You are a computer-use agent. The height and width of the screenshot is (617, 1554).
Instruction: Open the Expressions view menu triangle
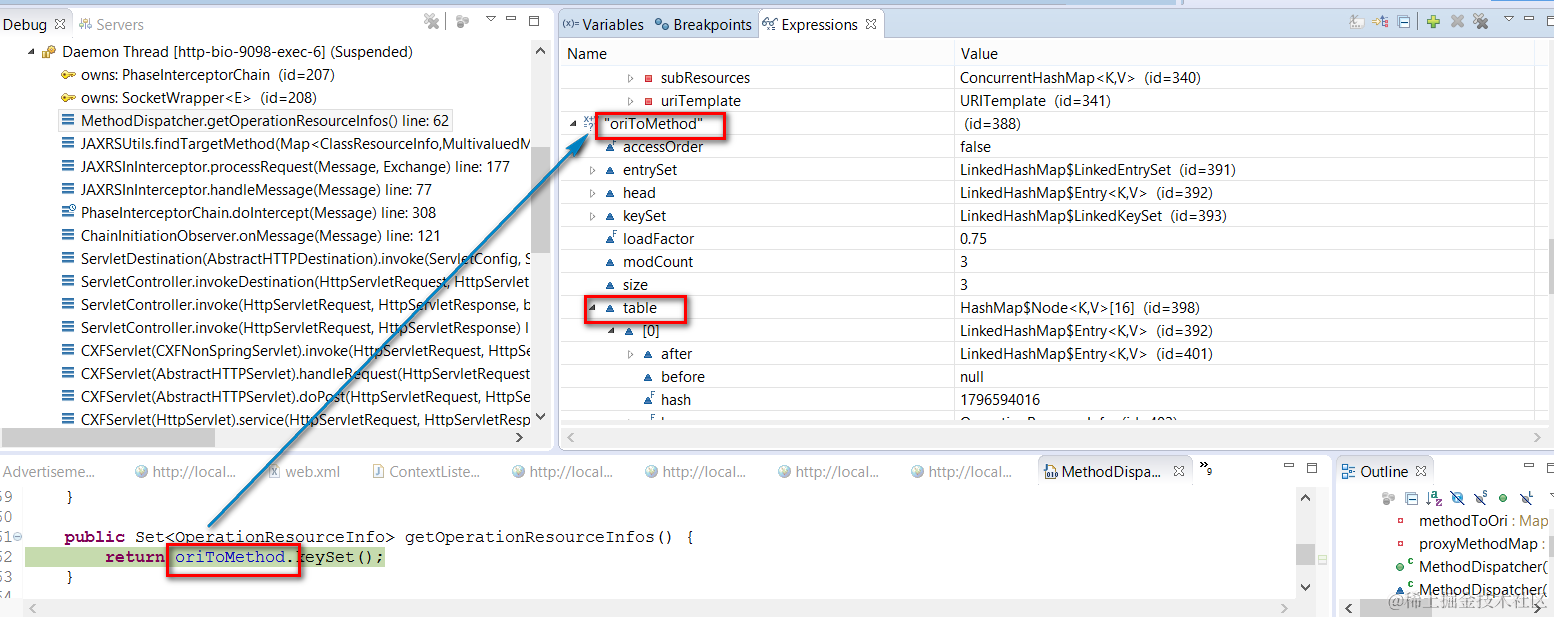[x=1509, y=18]
